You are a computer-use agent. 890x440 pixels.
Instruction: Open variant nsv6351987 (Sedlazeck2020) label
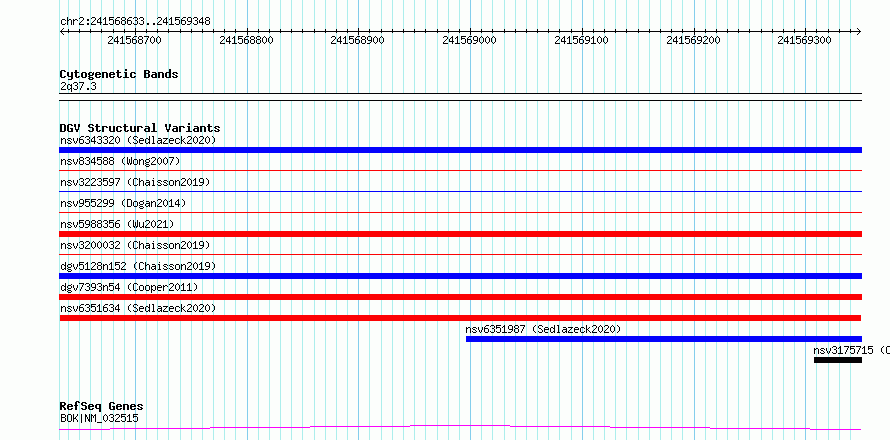pyautogui.click(x=543, y=329)
